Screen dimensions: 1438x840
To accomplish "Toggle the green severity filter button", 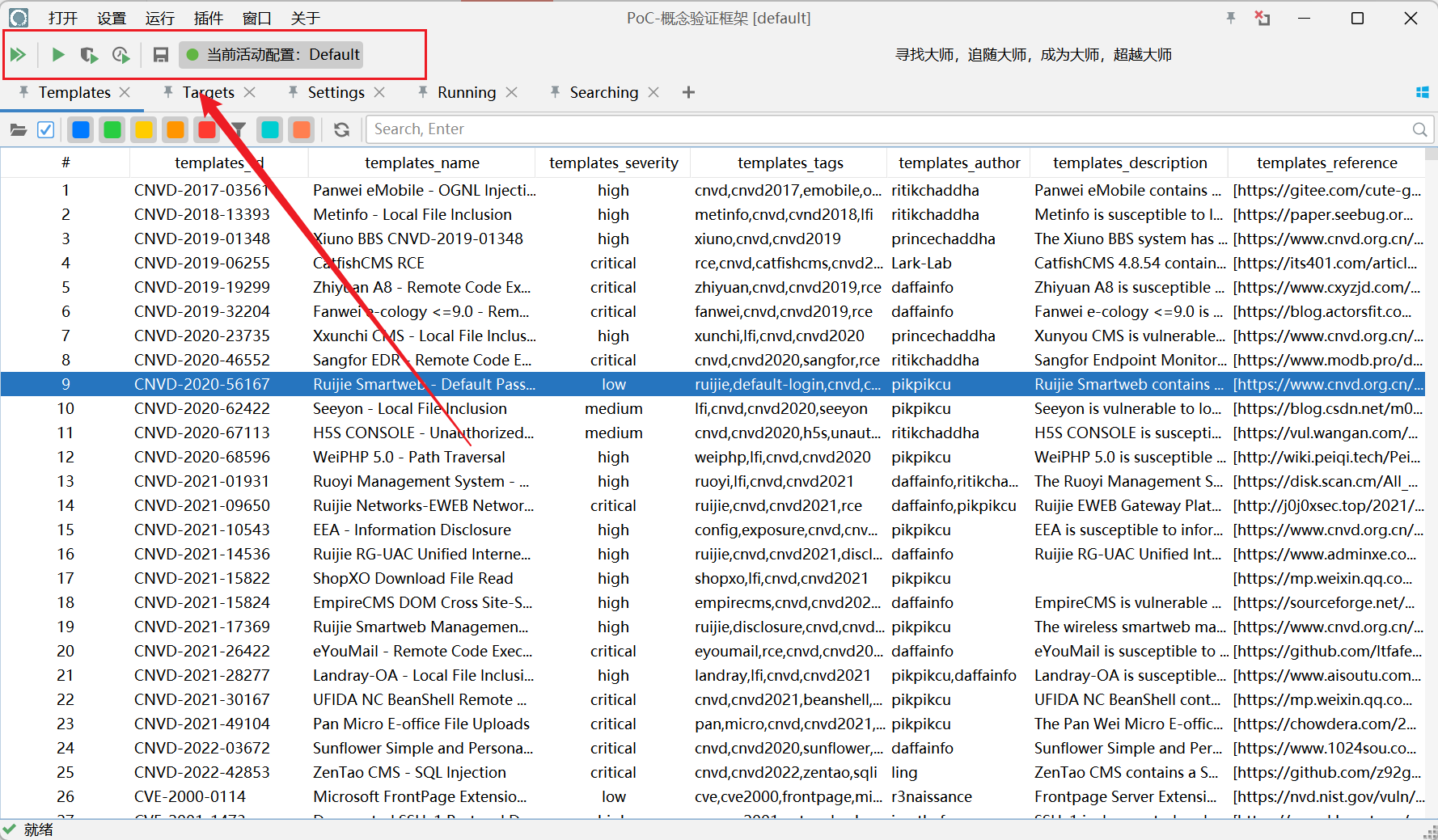I will (112, 129).
